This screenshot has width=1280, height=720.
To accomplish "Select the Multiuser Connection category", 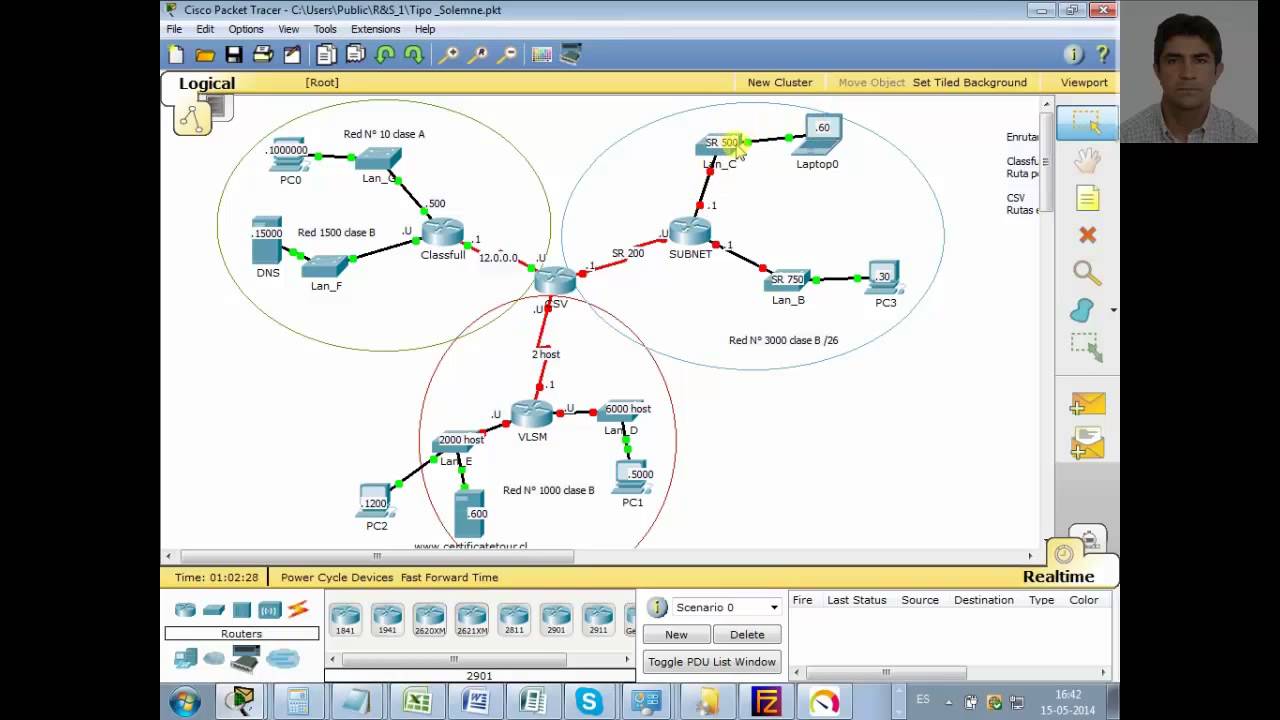I will click(283, 658).
